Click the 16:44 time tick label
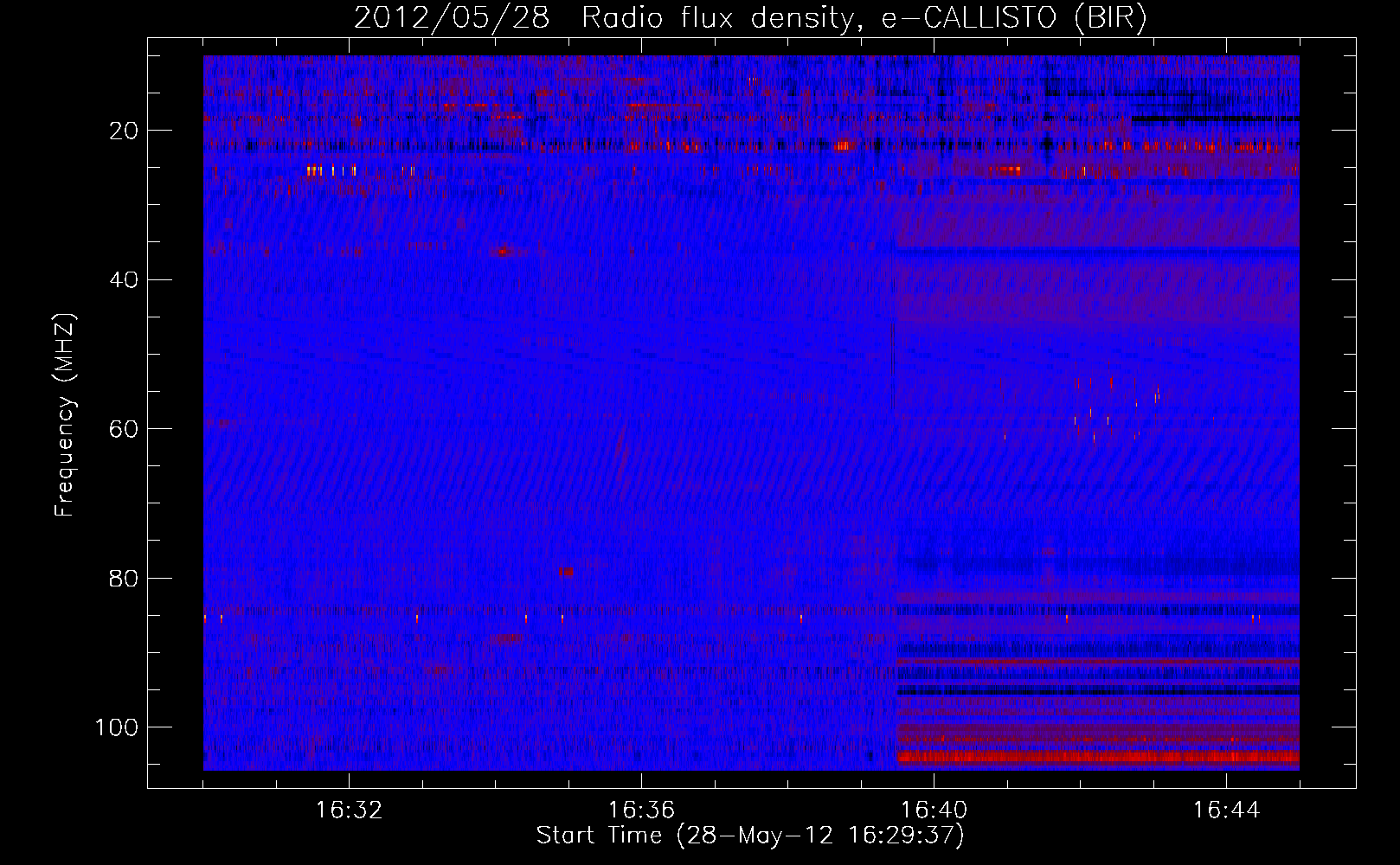The width and height of the screenshot is (1400, 865). [1226, 811]
